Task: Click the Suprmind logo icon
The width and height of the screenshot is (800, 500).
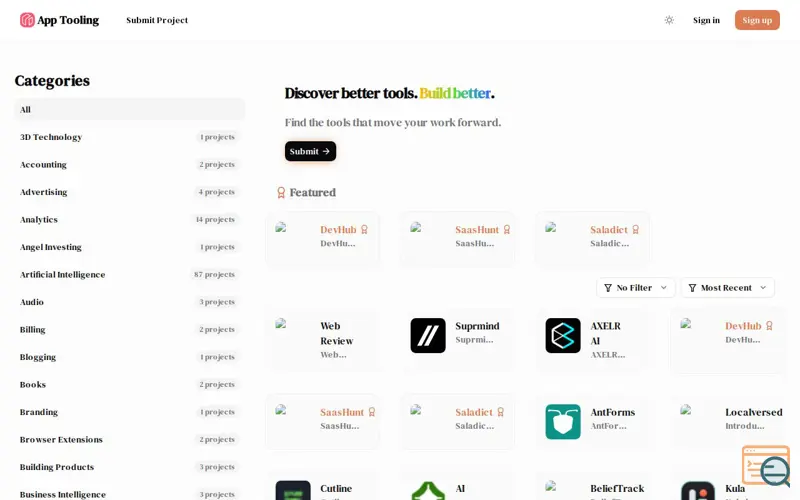Action: [x=428, y=336]
